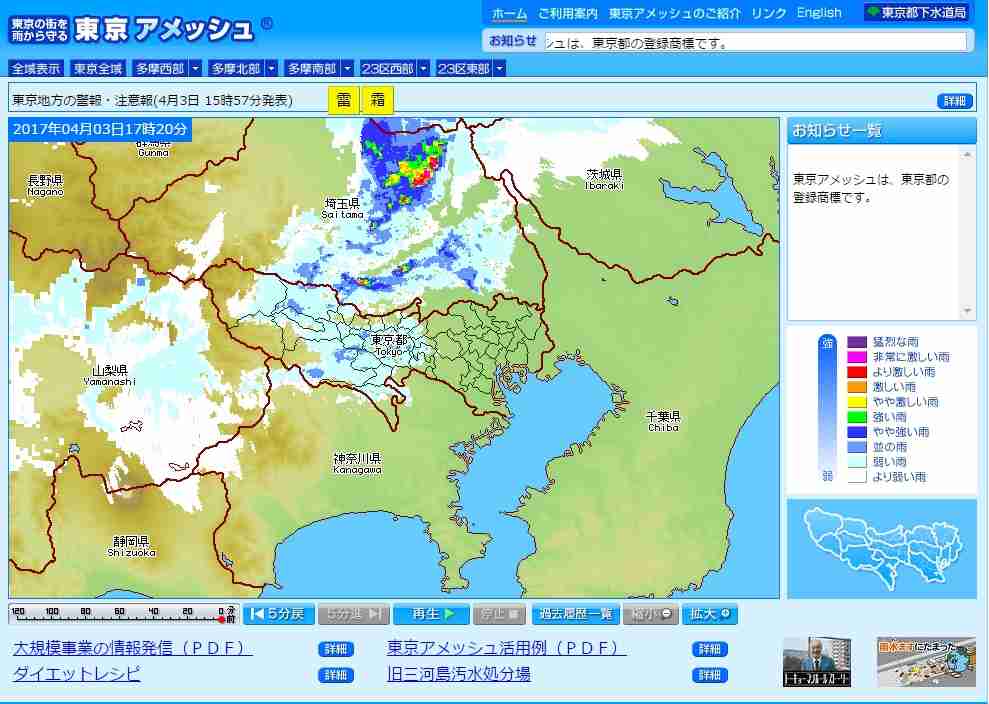The width and height of the screenshot is (989, 704).
Task: Open the ご利用案内 menu item
Action: pos(568,13)
